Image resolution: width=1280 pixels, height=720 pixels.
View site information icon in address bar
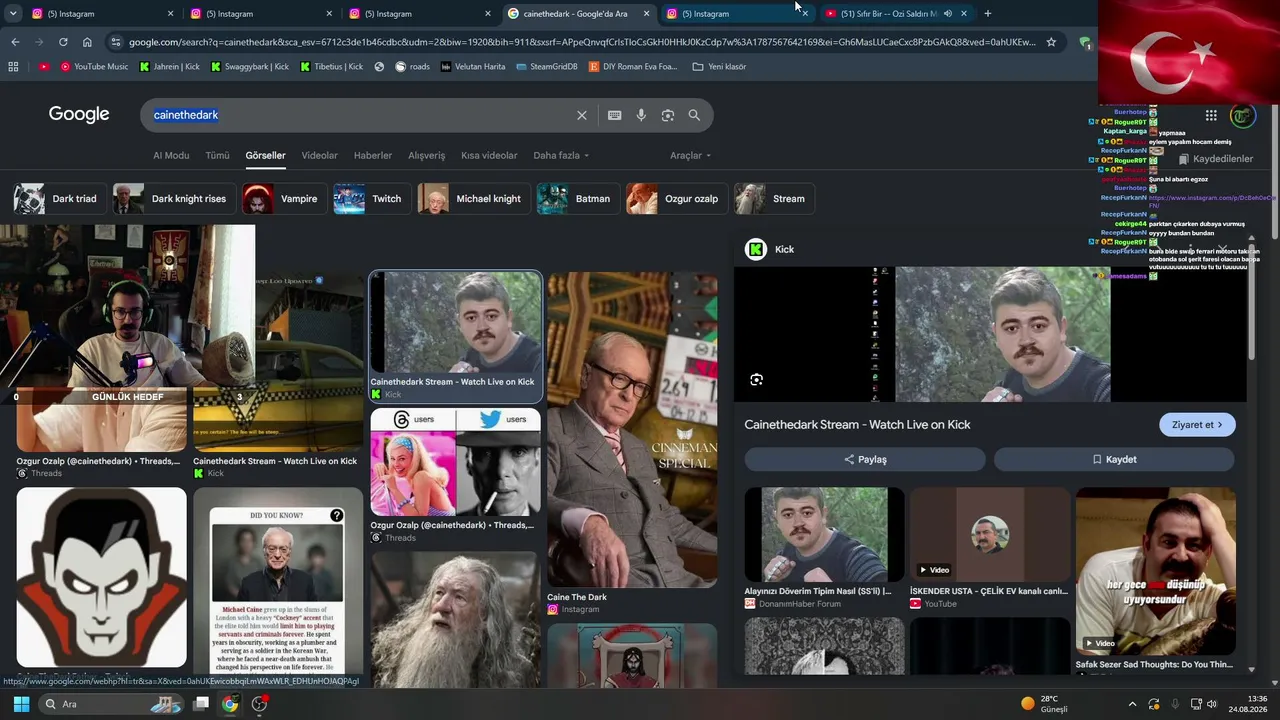tap(116, 42)
